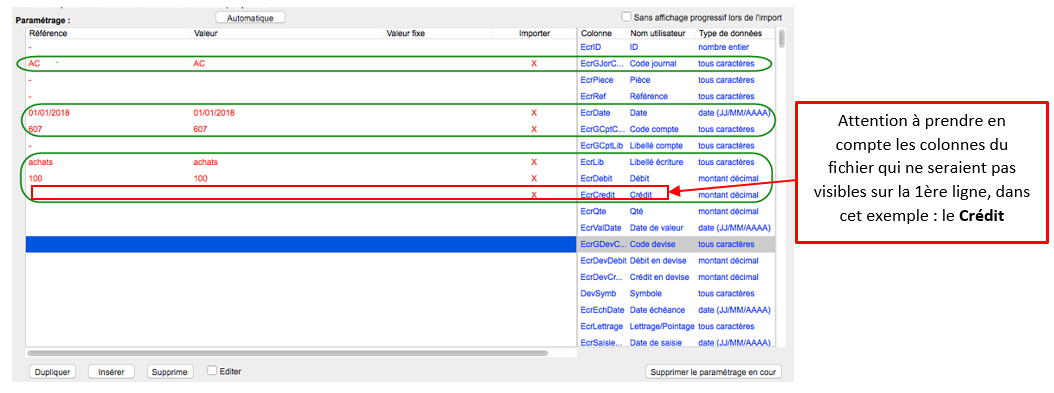Screen dimensions: 1054x393
Task: Click the AC value in Référence column
Action: click(34, 63)
